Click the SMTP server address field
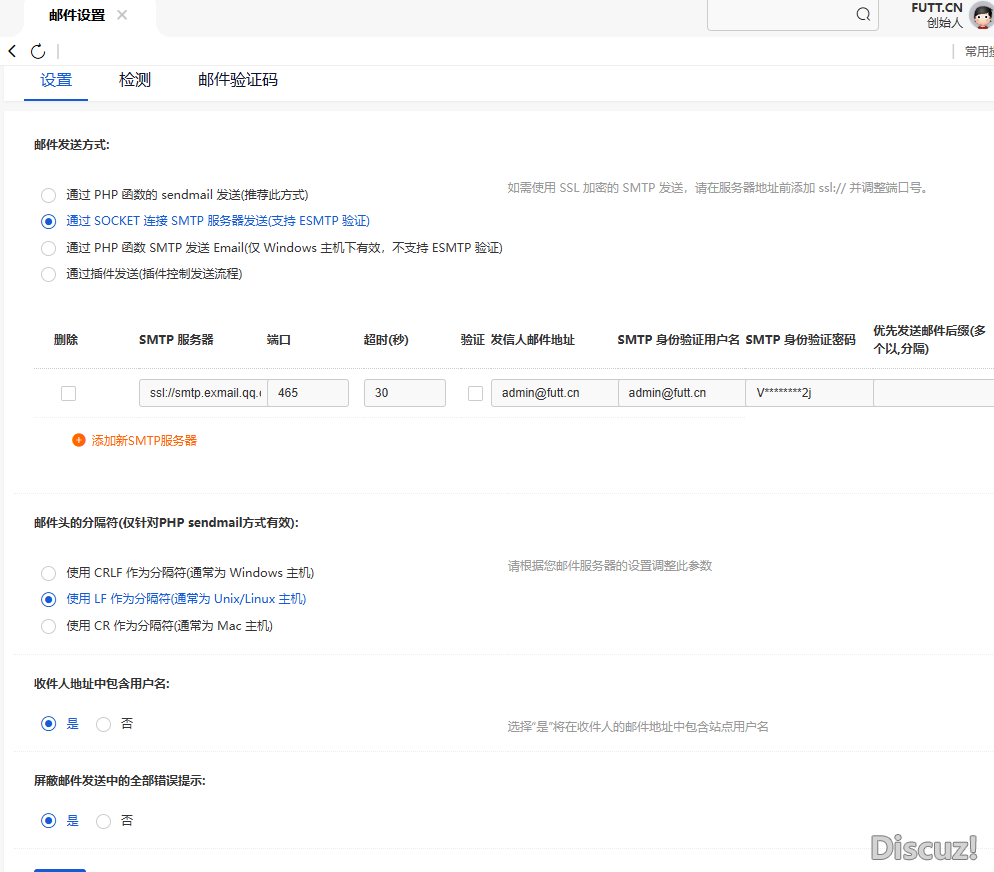 (203, 393)
